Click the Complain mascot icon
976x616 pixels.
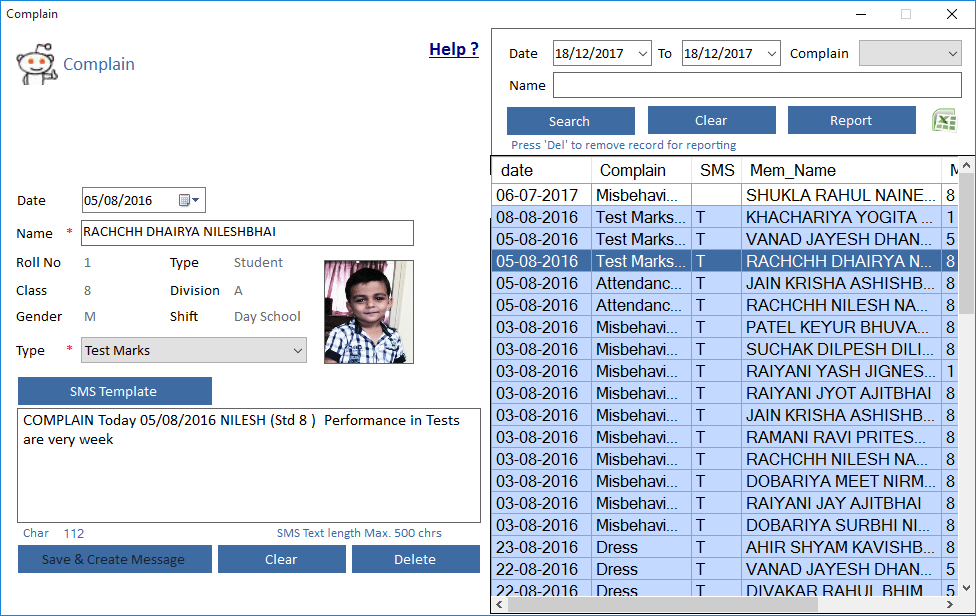coord(36,64)
